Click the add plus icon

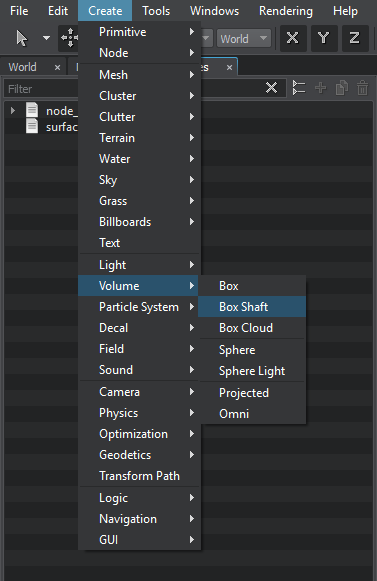click(321, 88)
